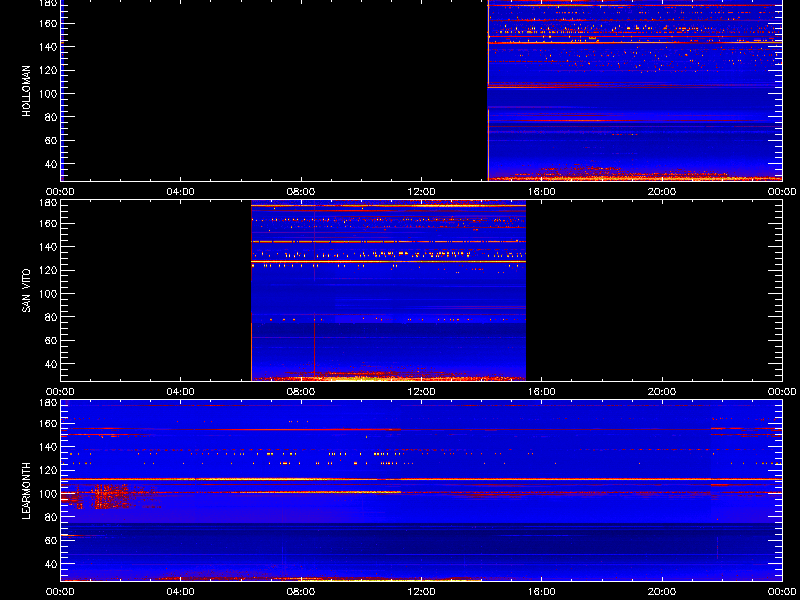Select the 180 frequency tick label on San Vito axis
This screenshot has width=800, height=600.
click(x=49, y=203)
